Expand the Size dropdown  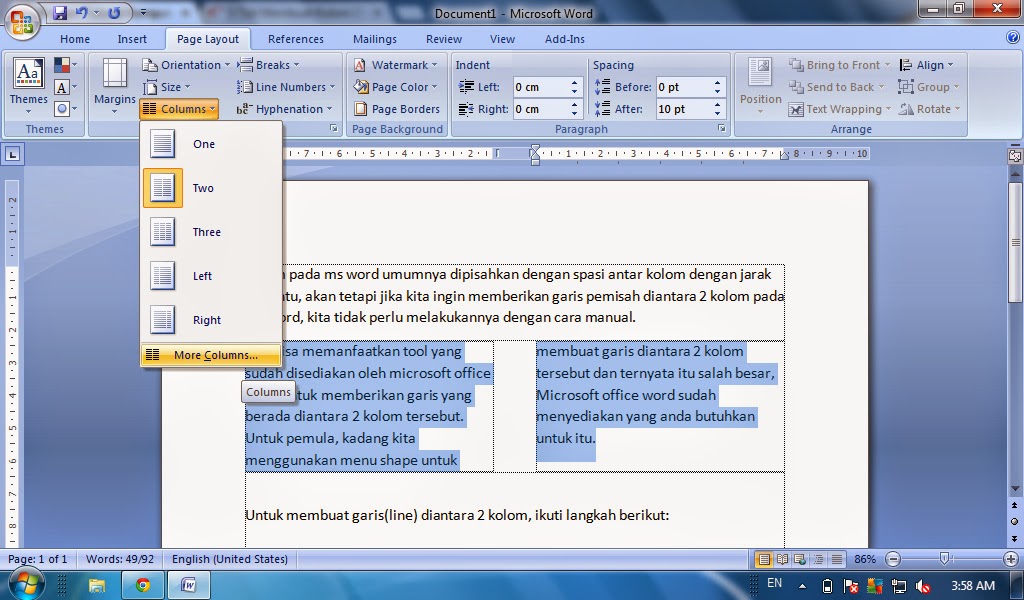(167, 87)
